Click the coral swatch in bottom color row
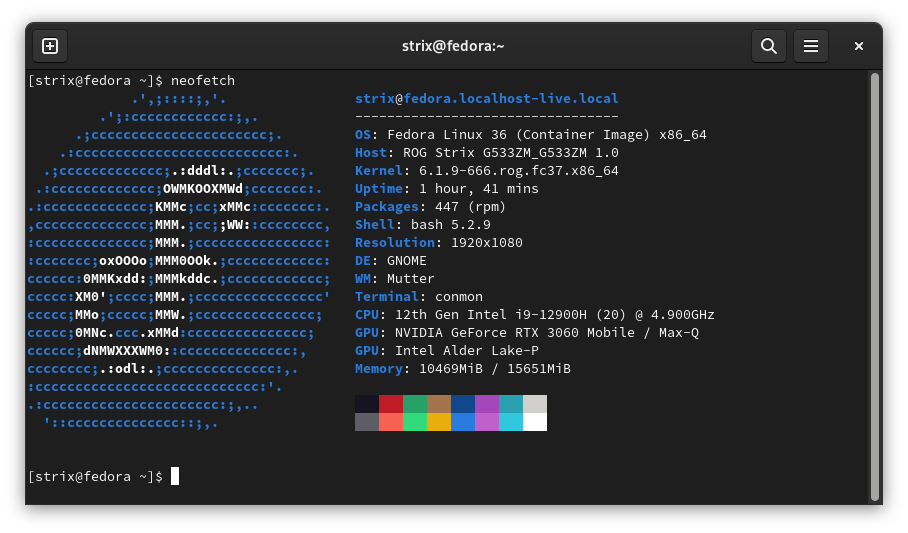 tap(391, 422)
